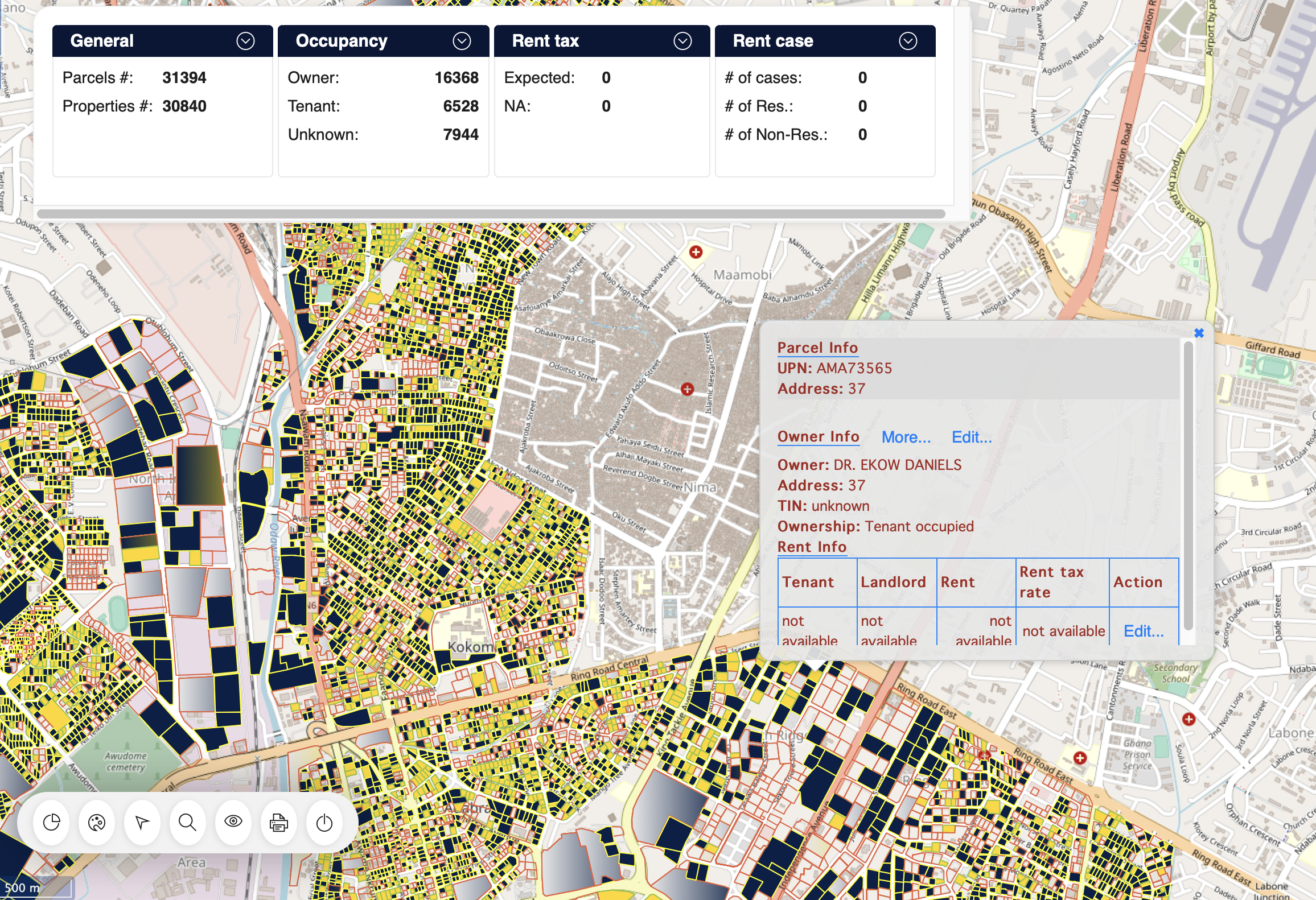Collapse the Rent tax panel chevron
The width and height of the screenshot is (1316, 900).
tap(682, 41)
